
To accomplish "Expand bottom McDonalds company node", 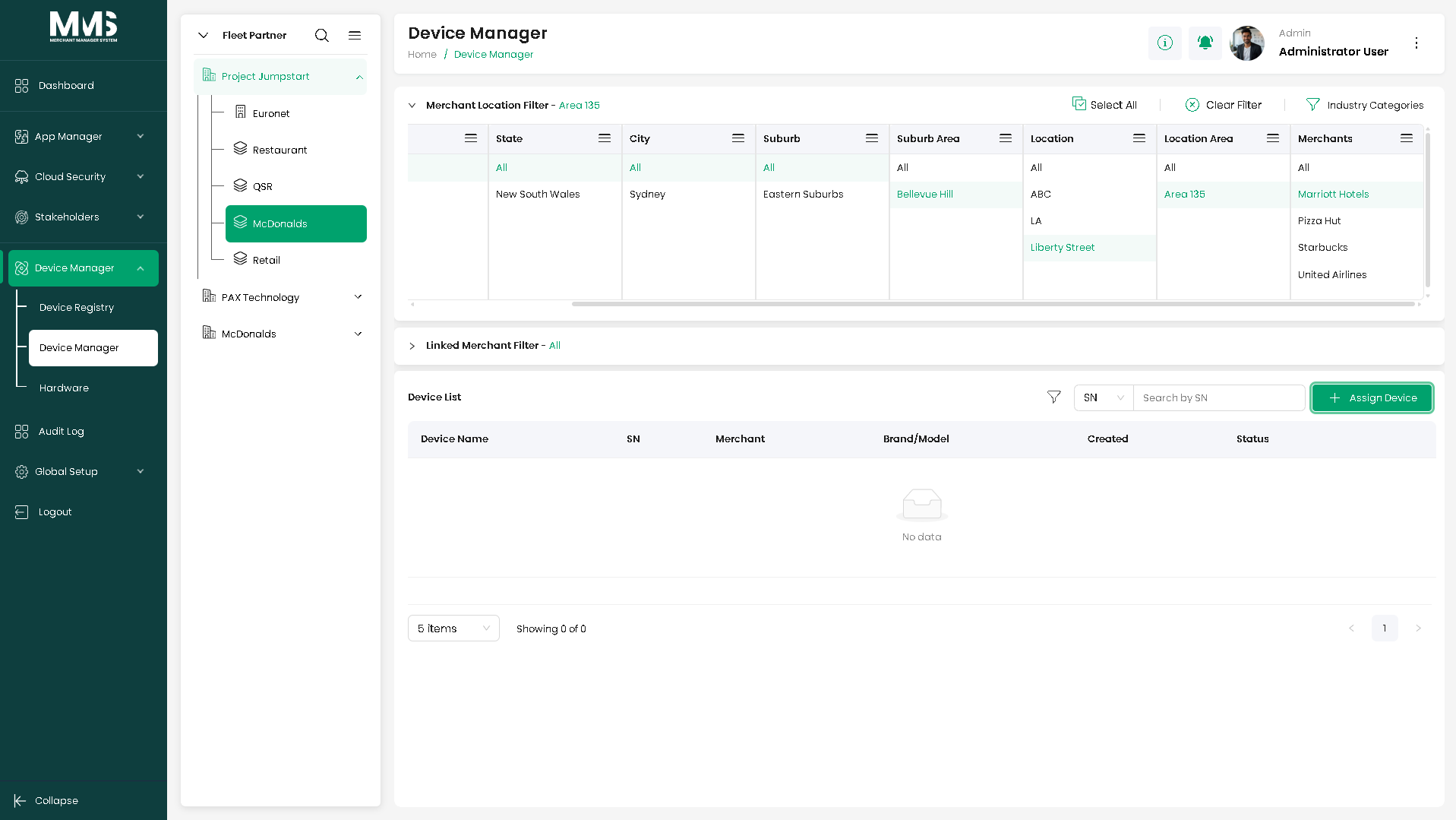I will pyautogui.click(x=358, y=334).
